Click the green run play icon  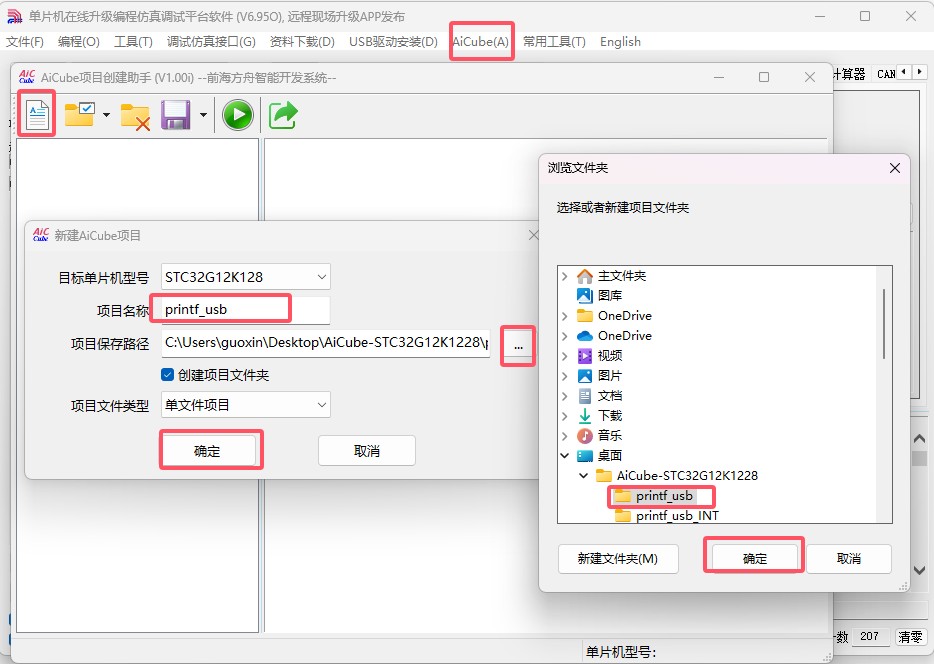pyautogui.click(x=238, y=115)
